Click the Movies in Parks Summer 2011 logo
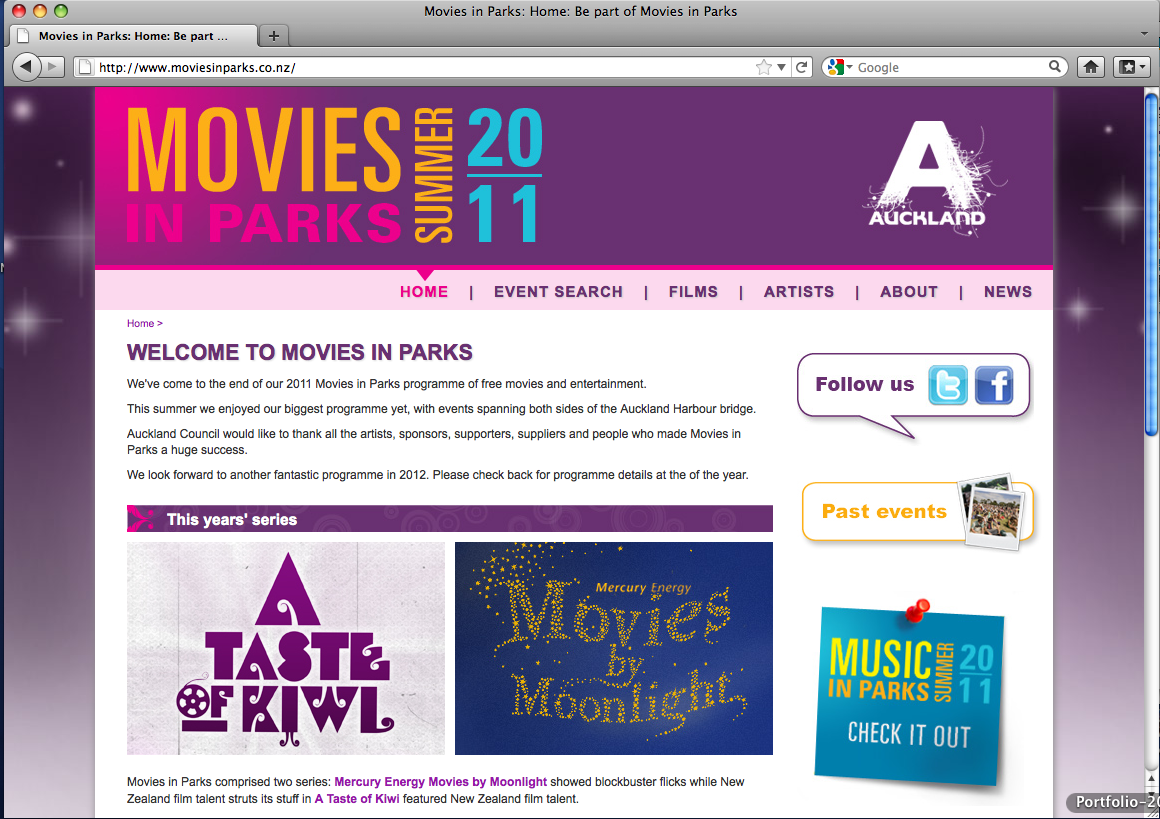Image resolution: width=1160 pixels, height=819 pixels. point(334,175)
